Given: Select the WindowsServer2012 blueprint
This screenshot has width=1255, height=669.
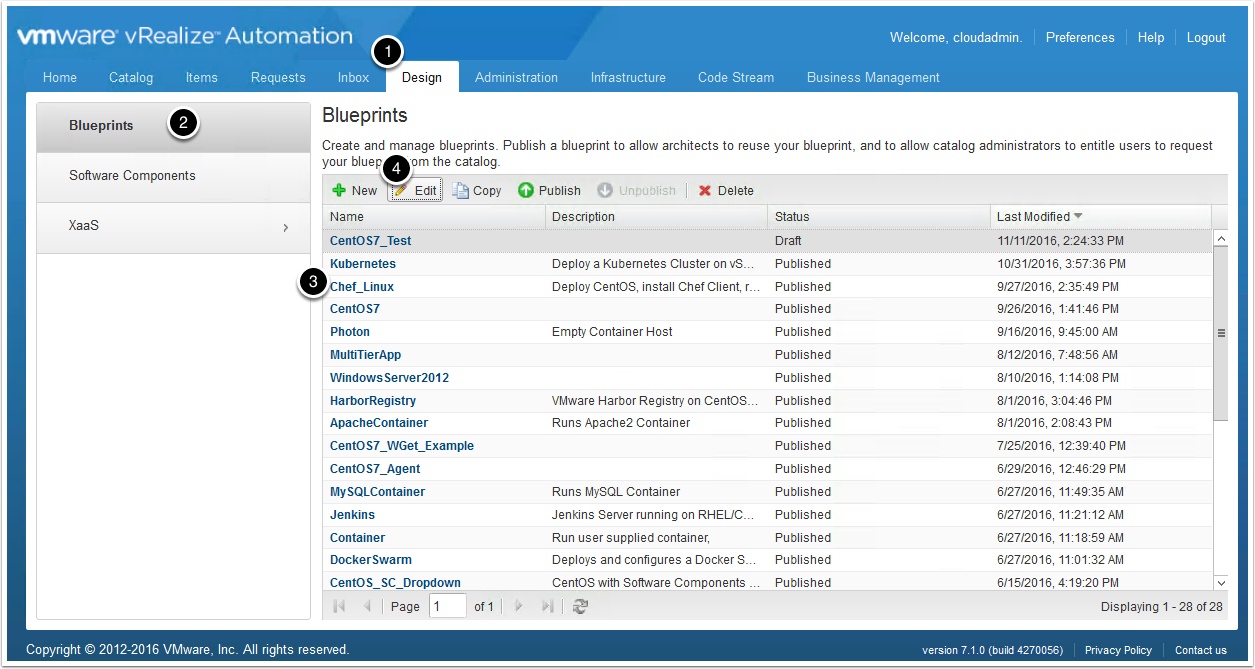Looking at the screenshot, I should [390, 378].
